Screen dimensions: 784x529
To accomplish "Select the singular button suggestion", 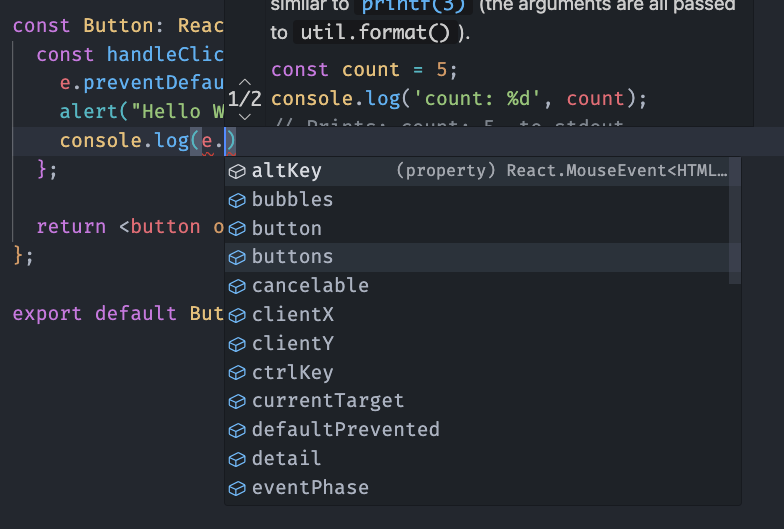I will tap(286, 229).
